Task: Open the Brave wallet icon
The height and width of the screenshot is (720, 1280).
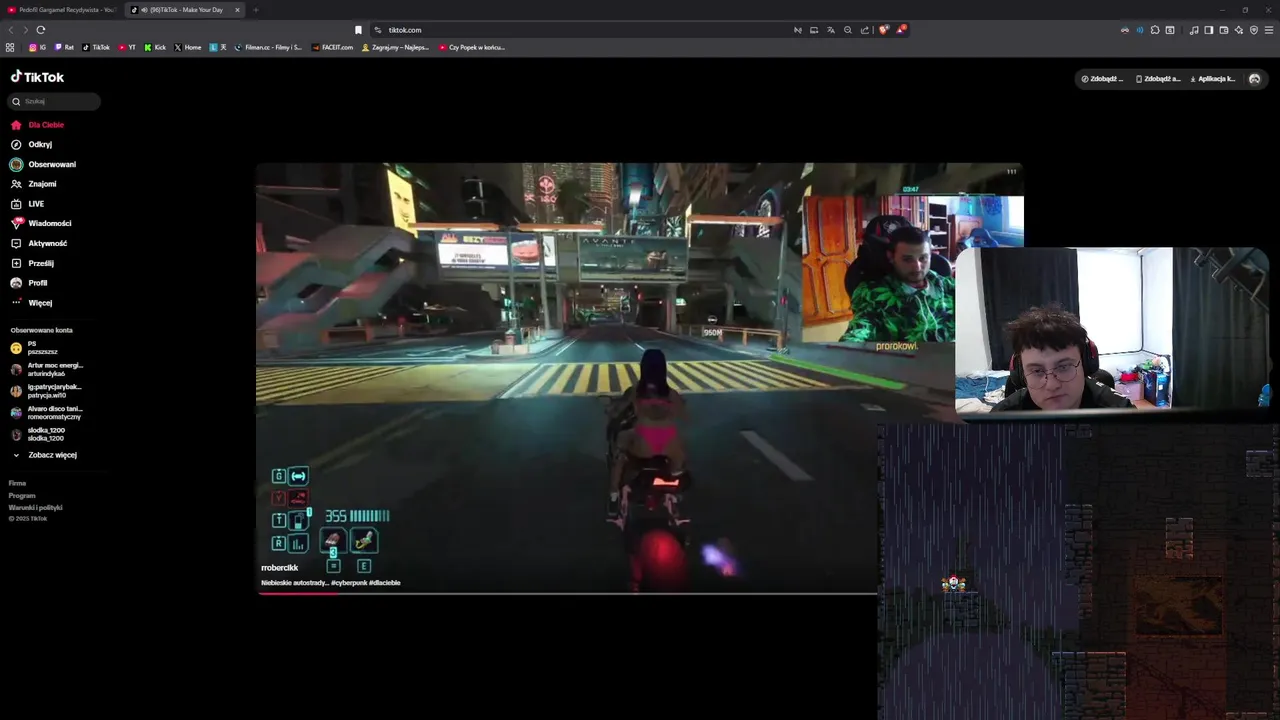Action: pos(1224,30)
